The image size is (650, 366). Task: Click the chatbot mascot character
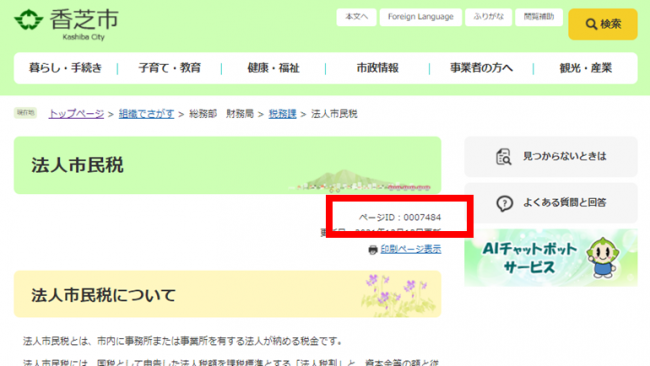[x=603, y=257]
